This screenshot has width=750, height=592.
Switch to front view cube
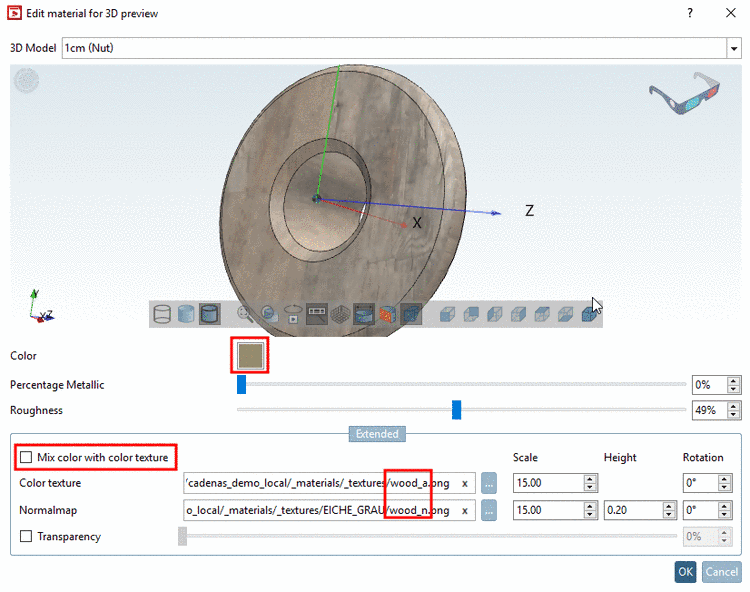tap(447, 314)
